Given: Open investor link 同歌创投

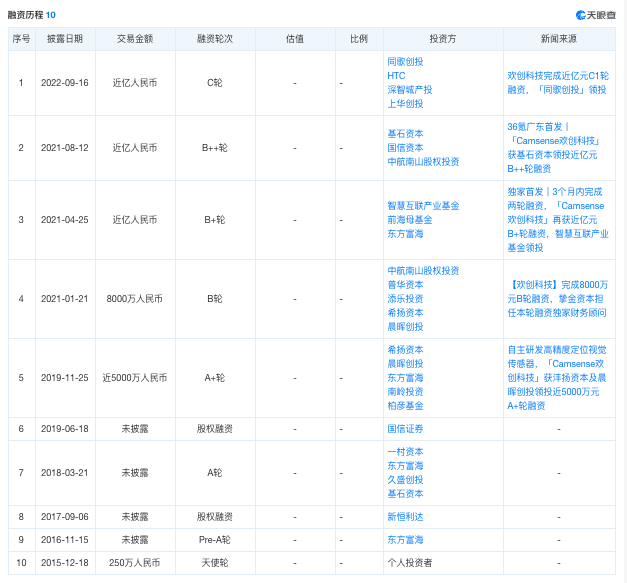Looking at the screenshot, I should (x=405, y=61).
